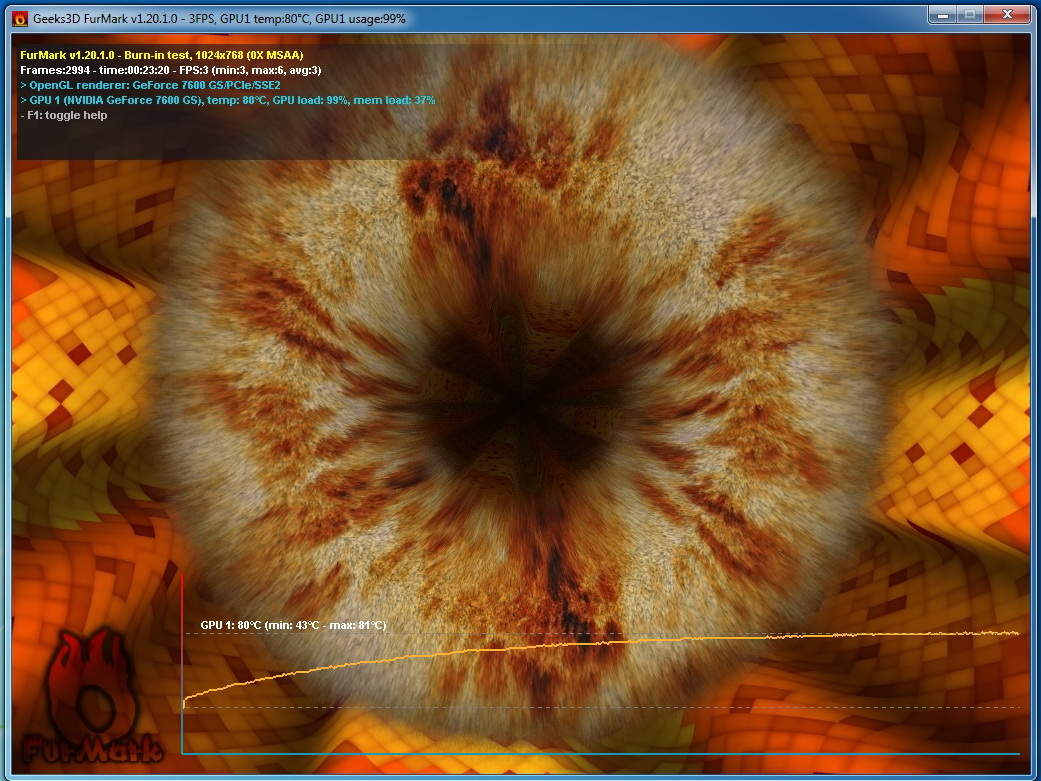This screenshot has width=1041, height=781.
Task: Click the "Frames:2994 - time:00:23:20" stats line
Action: click(171, 70)
